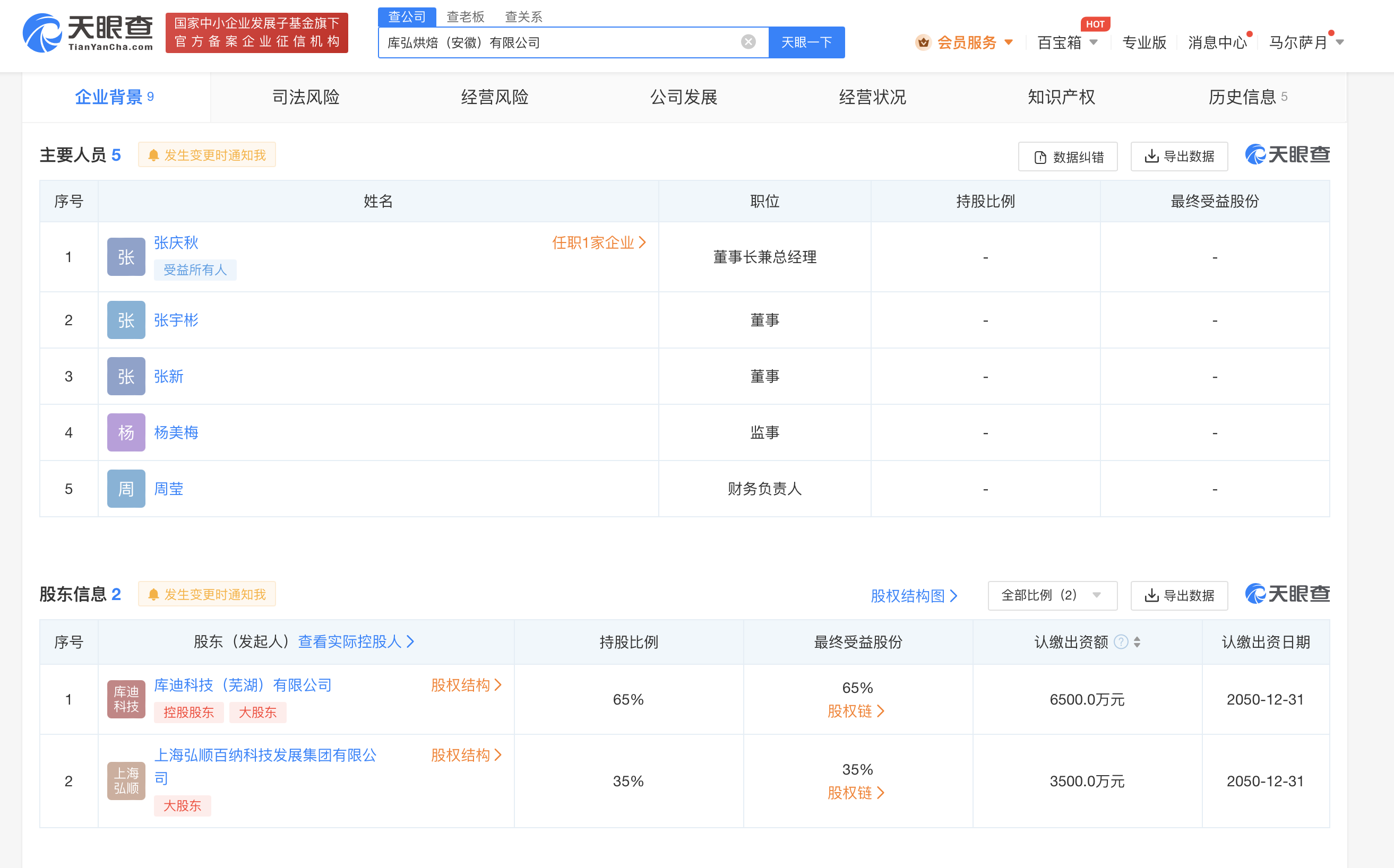Click the 天眼一下 search button
Screen dimensions: 1394x868
[806, 42]
